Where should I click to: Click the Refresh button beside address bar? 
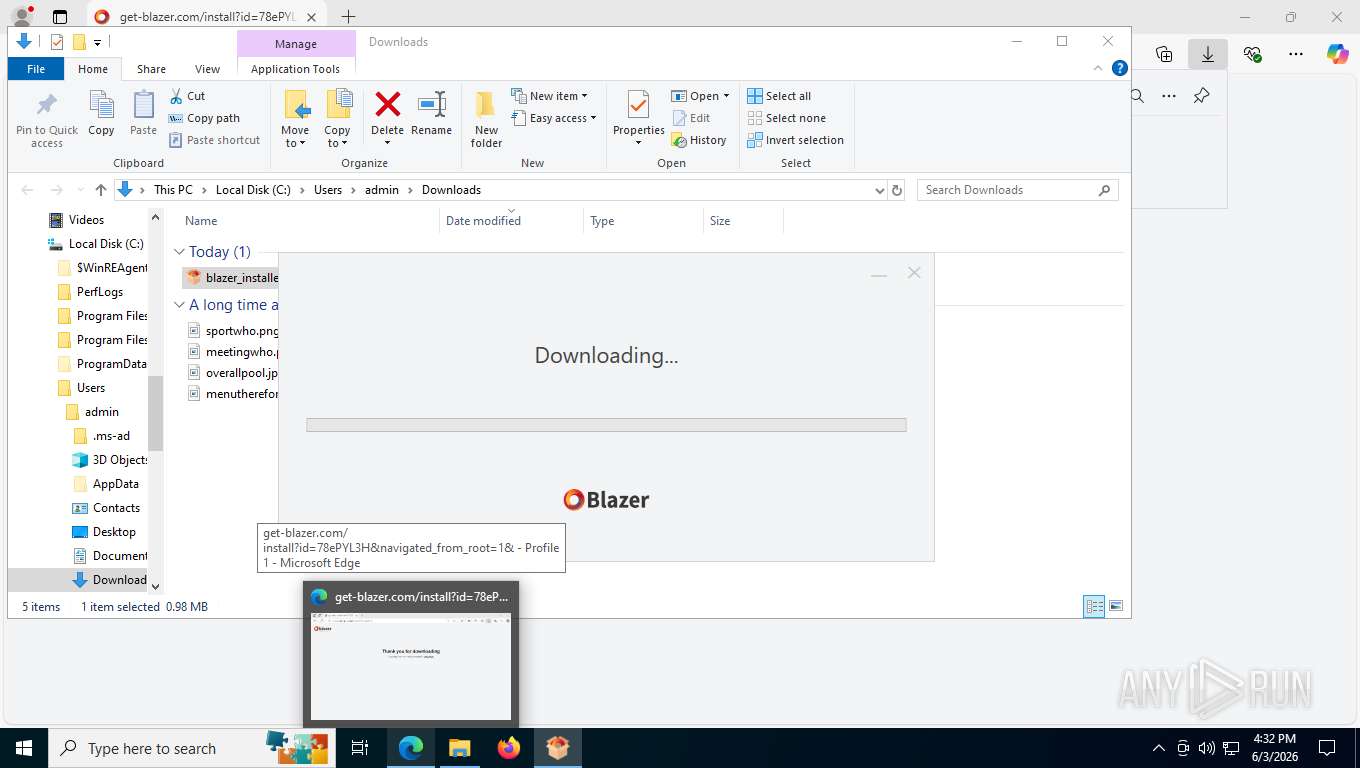point(897,190)
